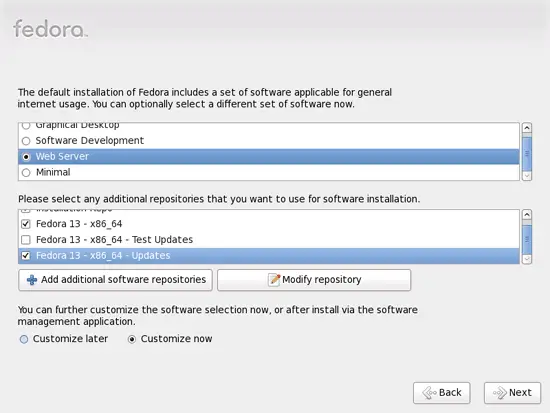This screenshot has height=413, width=550.
Task: Click down arrow of software set list scrollbar
Action: point(527,175)
